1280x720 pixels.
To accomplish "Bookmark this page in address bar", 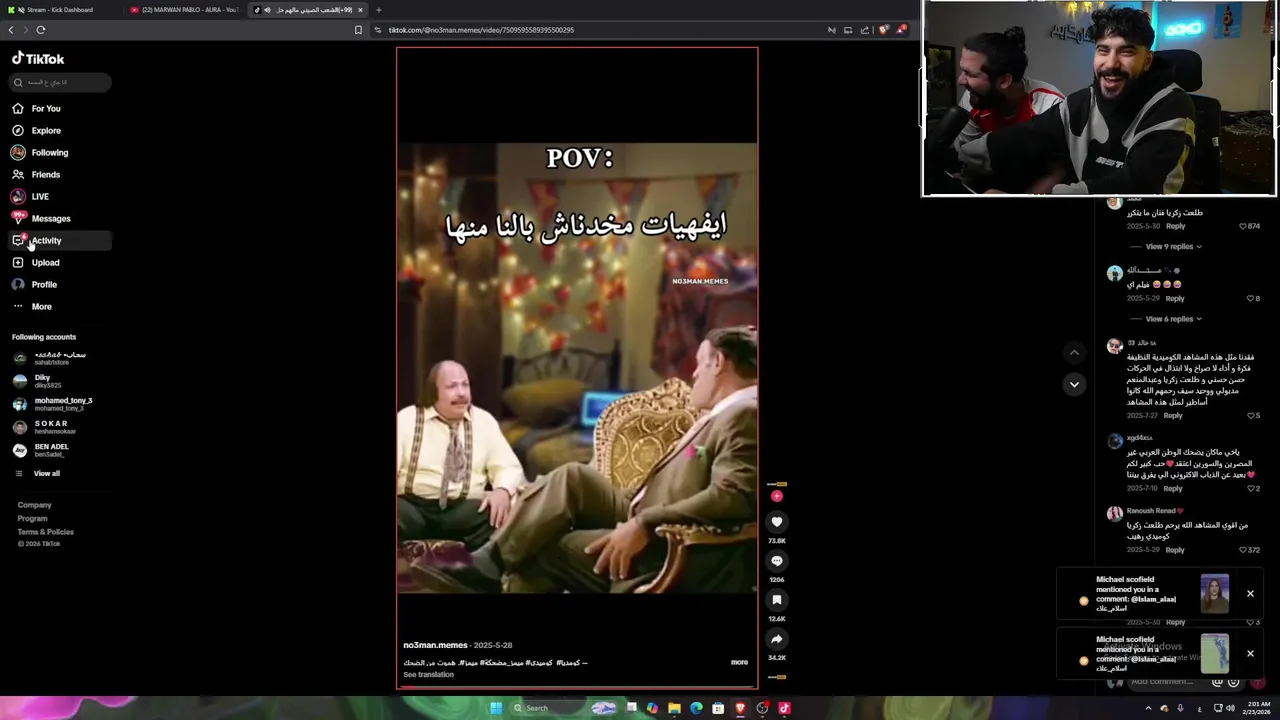I will coord(358,30).
